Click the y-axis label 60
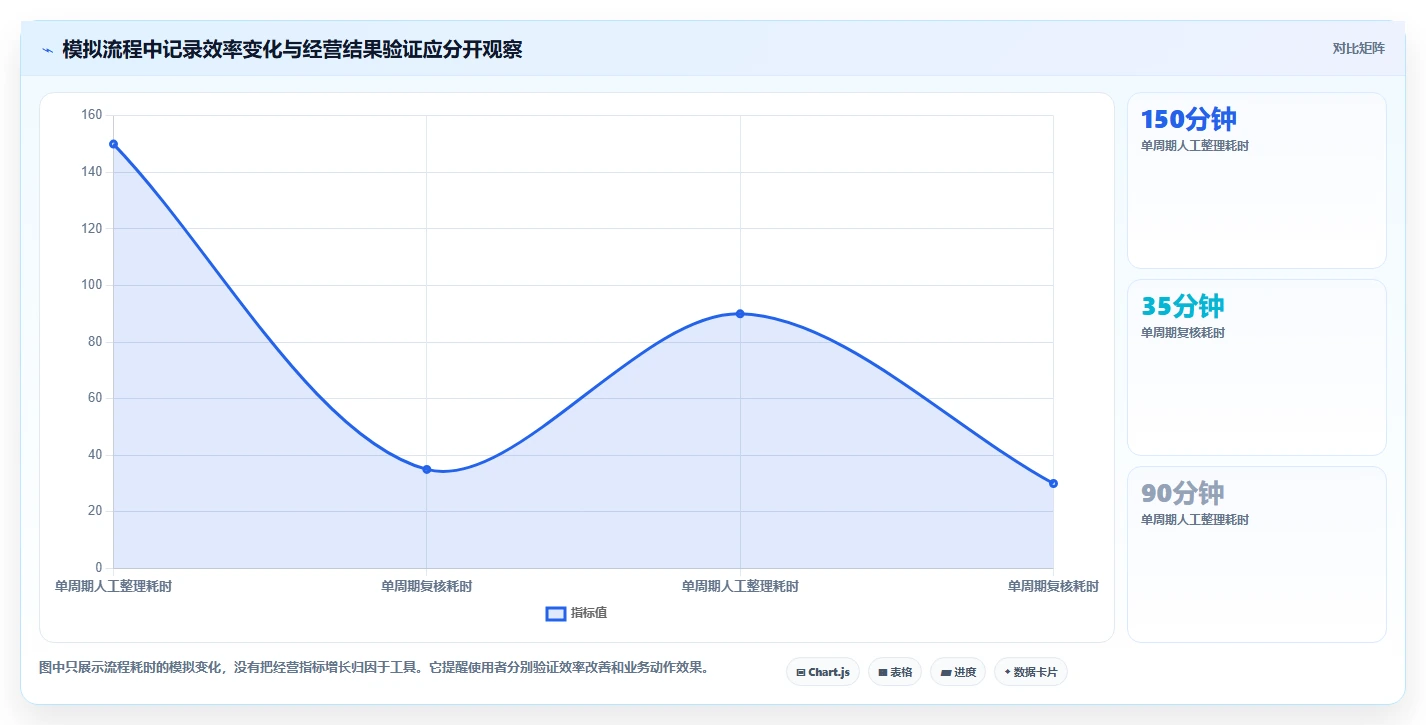The image size is (1426, 725). coord(95,398)
